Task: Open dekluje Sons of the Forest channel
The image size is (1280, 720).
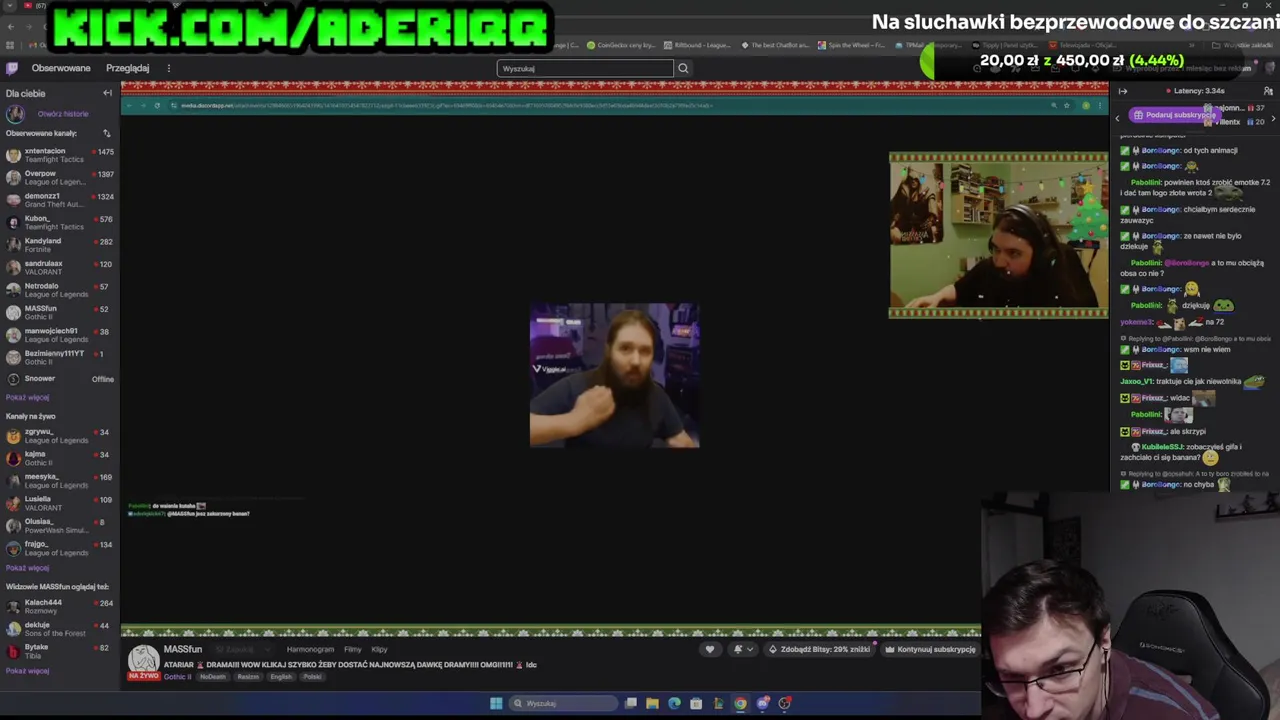Action: coord(60,629)
